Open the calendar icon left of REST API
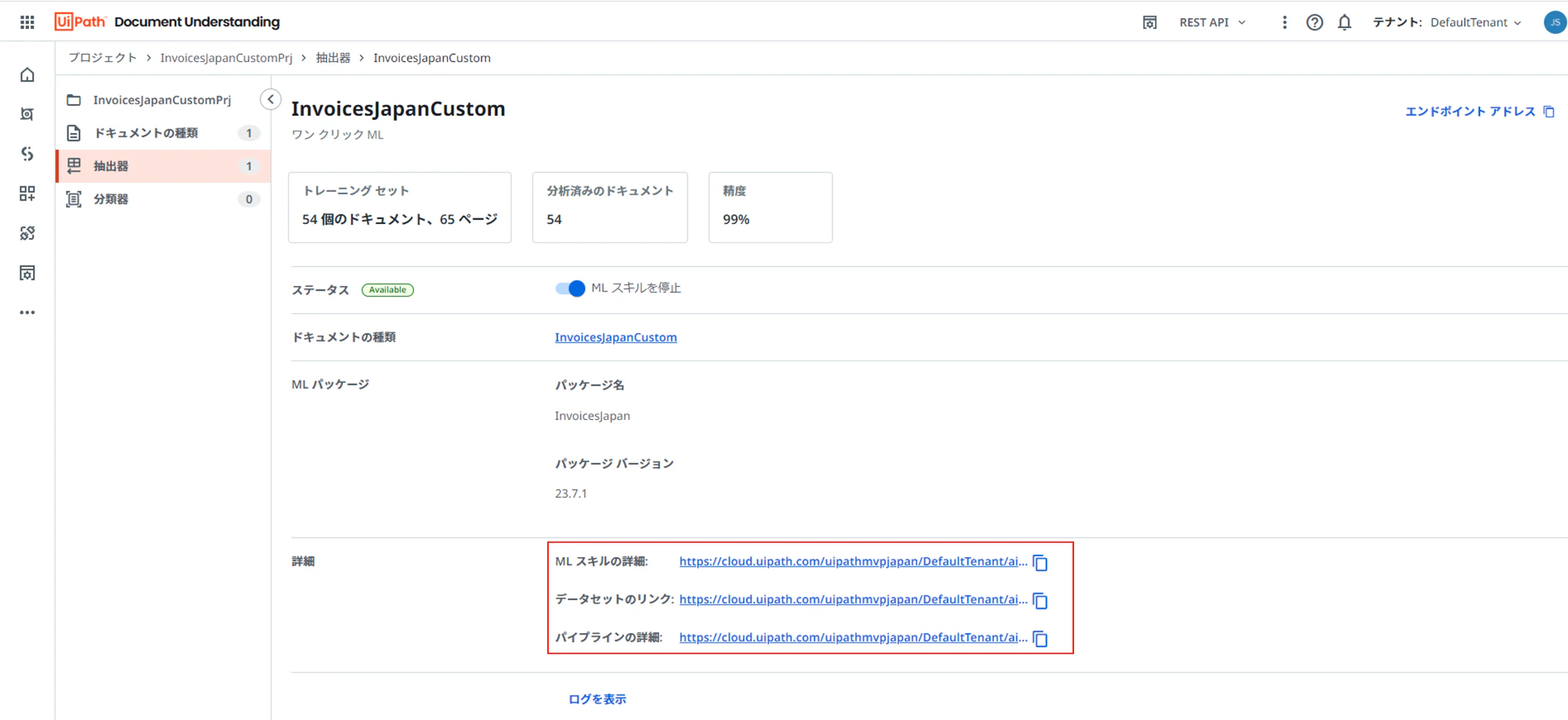The image size is (1568, 720). tap(1149, 22)
